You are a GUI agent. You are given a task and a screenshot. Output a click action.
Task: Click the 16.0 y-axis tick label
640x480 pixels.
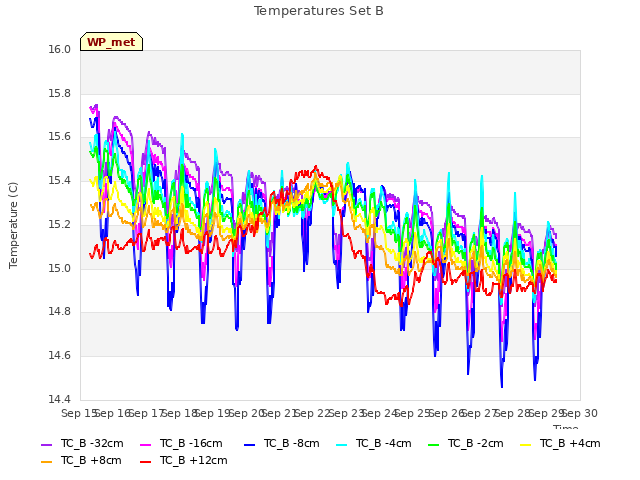click(x=60, y=50)
